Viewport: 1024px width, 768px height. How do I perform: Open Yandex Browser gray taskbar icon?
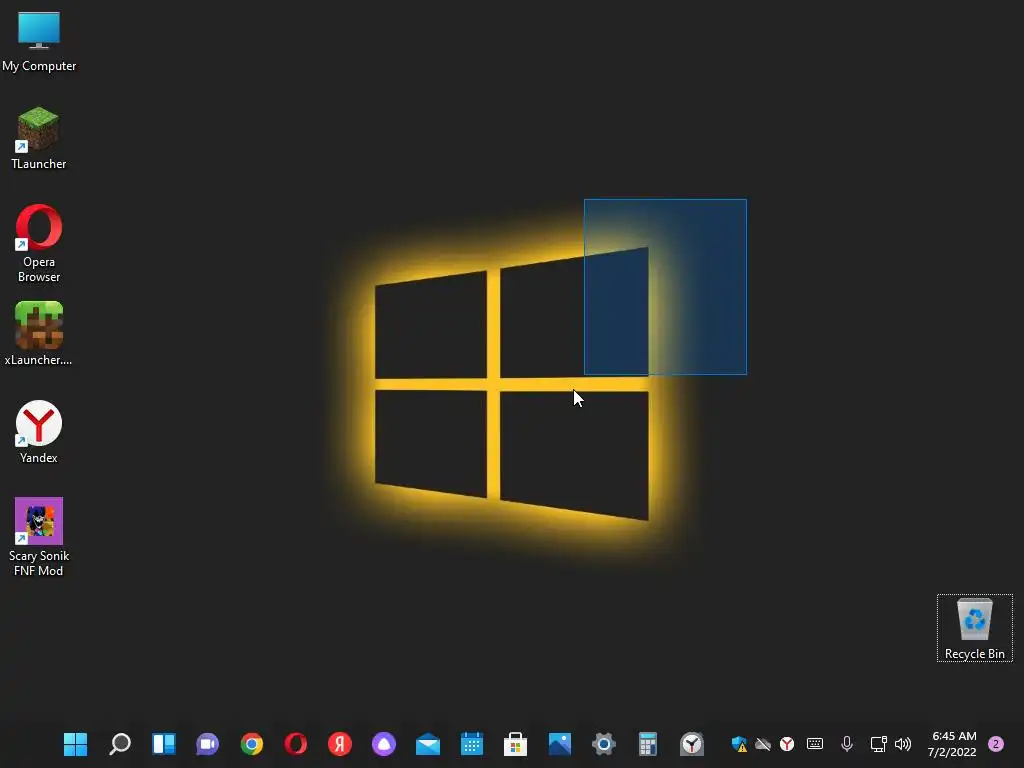tap(692, 744)
